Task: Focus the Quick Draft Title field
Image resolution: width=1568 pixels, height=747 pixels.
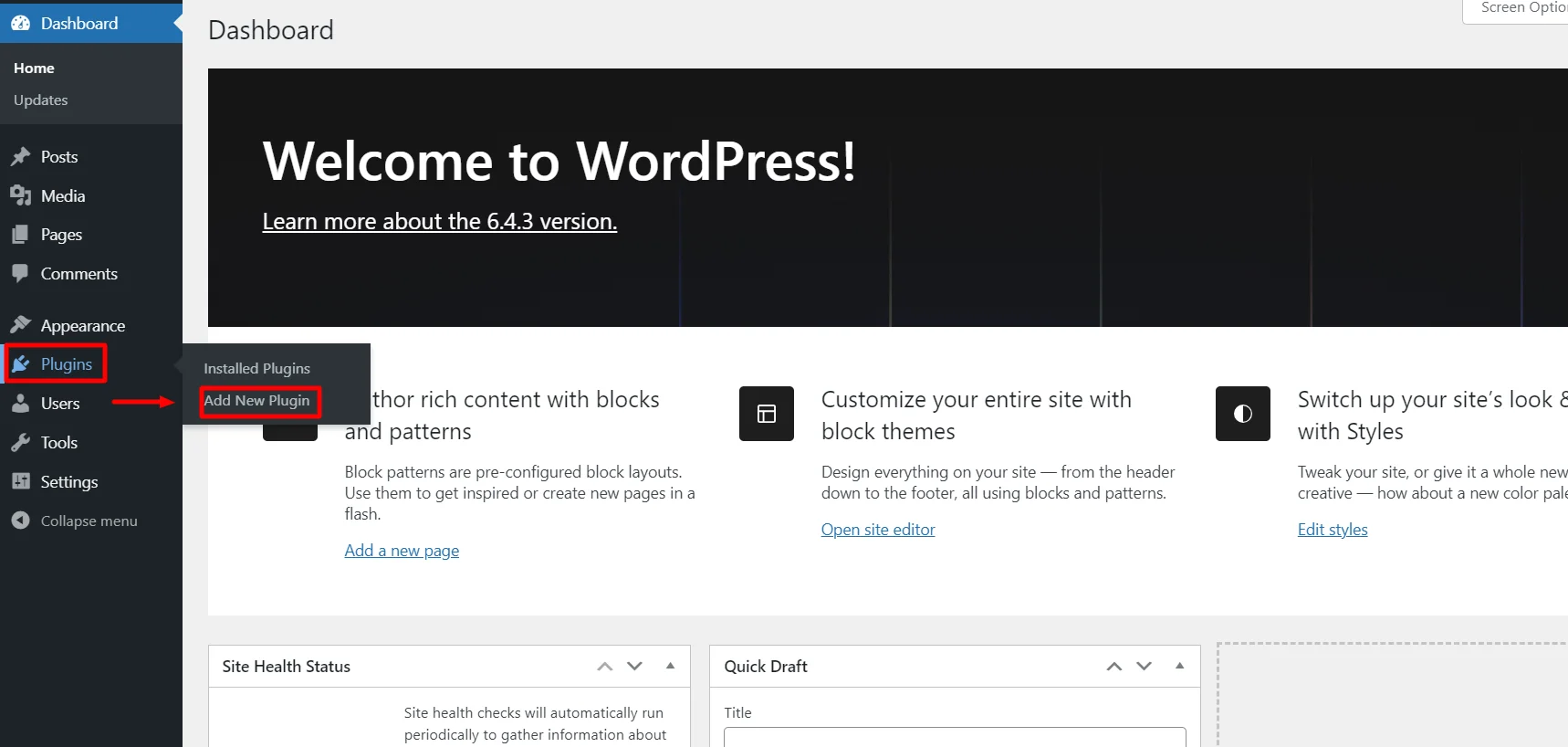Action: pyautogui.click(x=955, y=738)
